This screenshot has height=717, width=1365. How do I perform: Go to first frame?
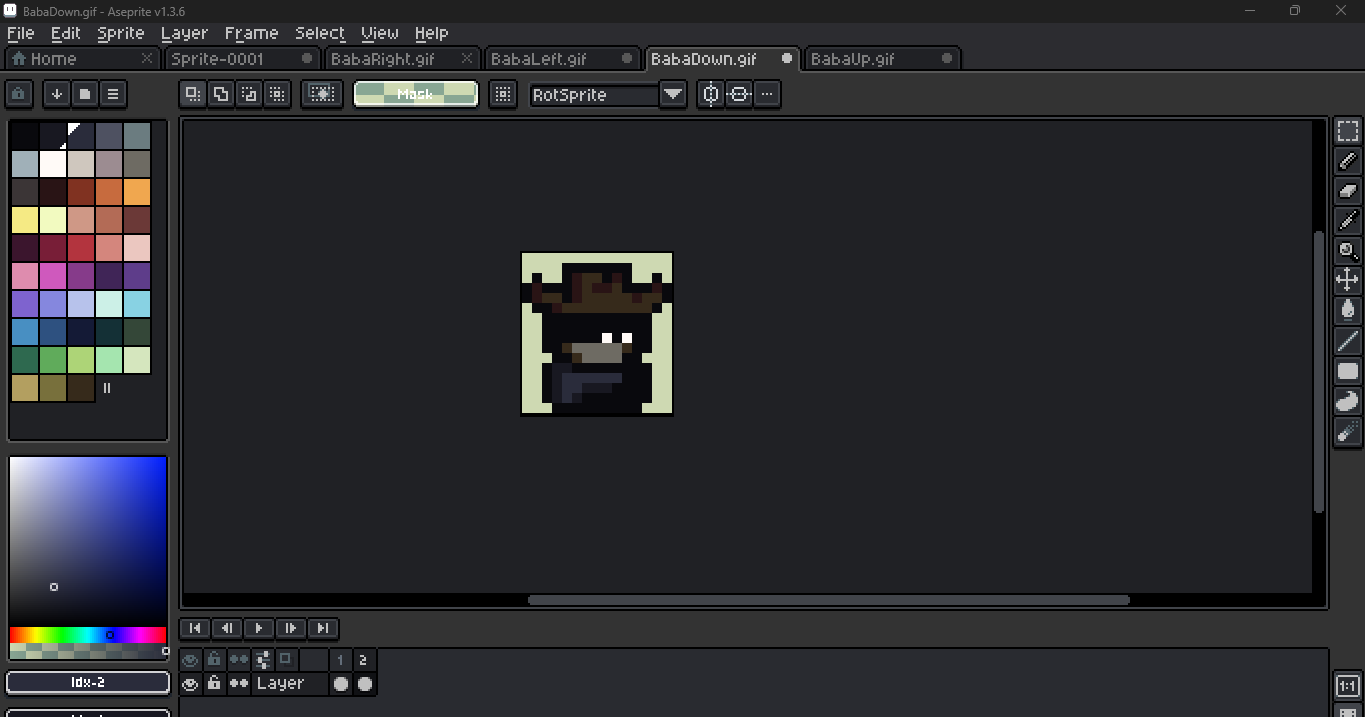195,628
